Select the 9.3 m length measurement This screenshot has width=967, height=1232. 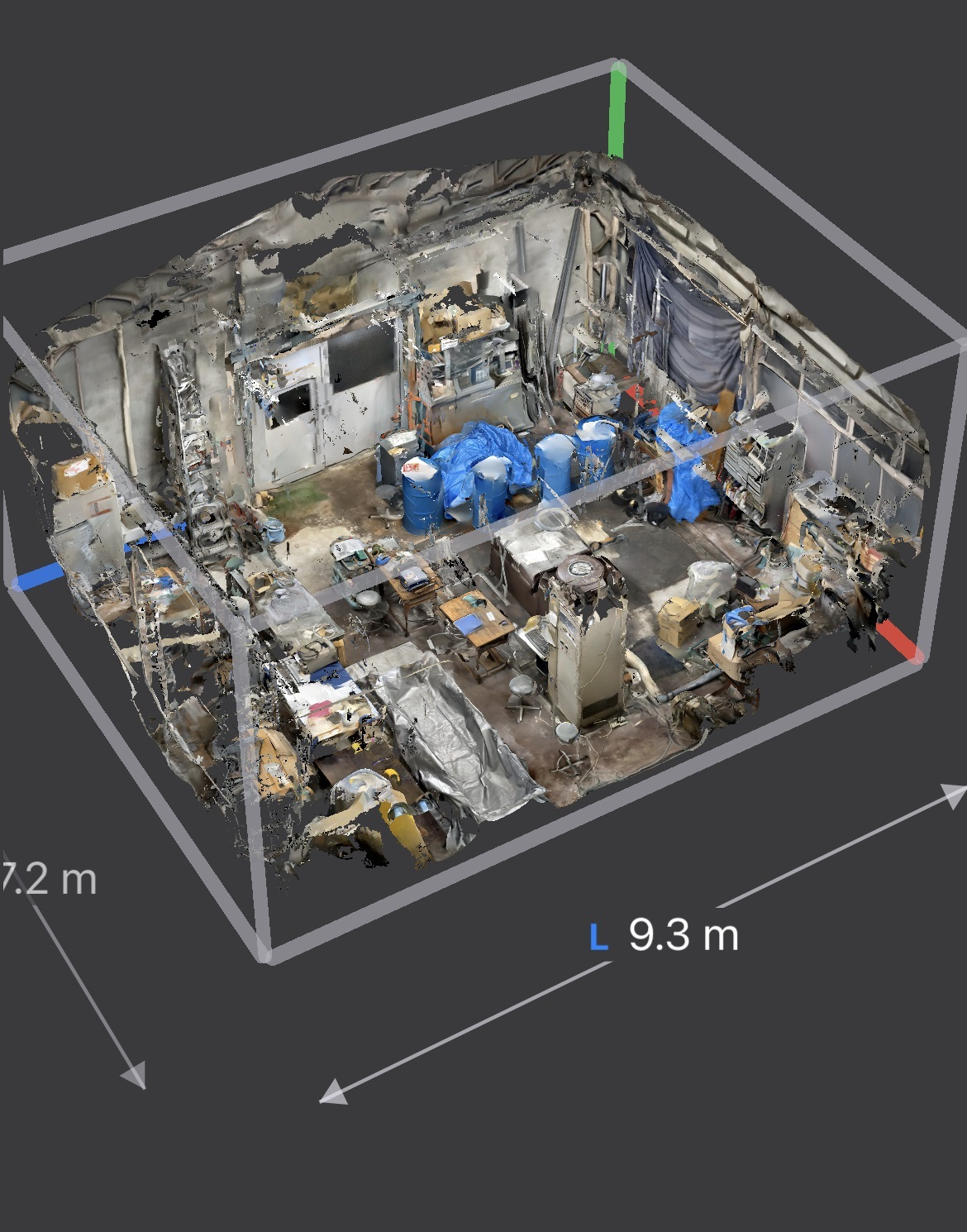[x=683, y=935]
